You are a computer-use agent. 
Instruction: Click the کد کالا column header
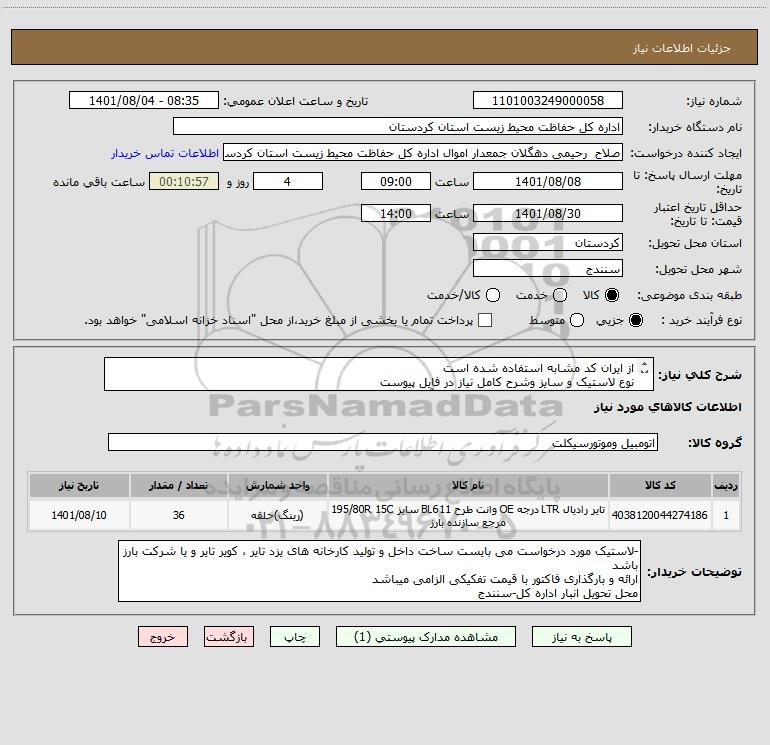click(660, 485)
